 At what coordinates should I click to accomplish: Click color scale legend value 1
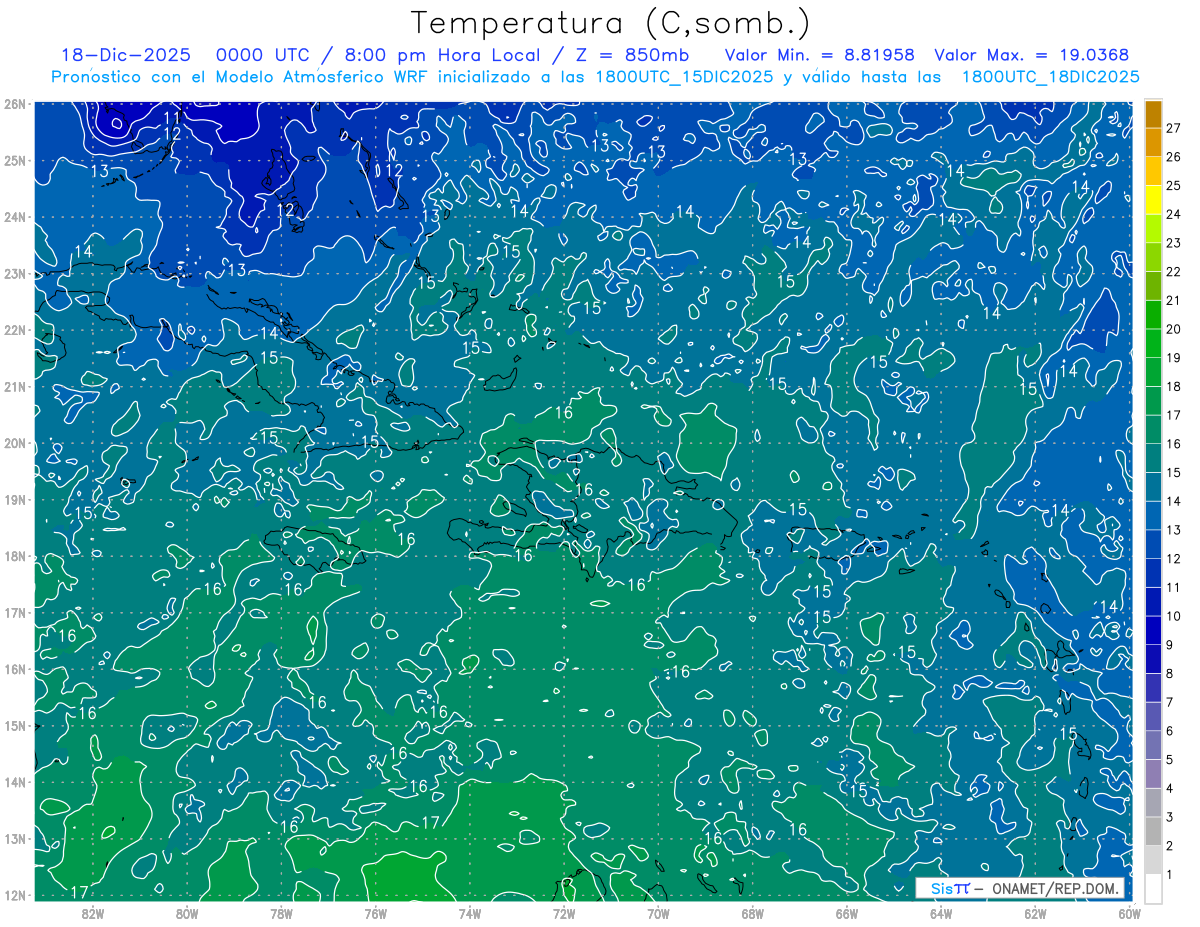tap(1170, 874)
